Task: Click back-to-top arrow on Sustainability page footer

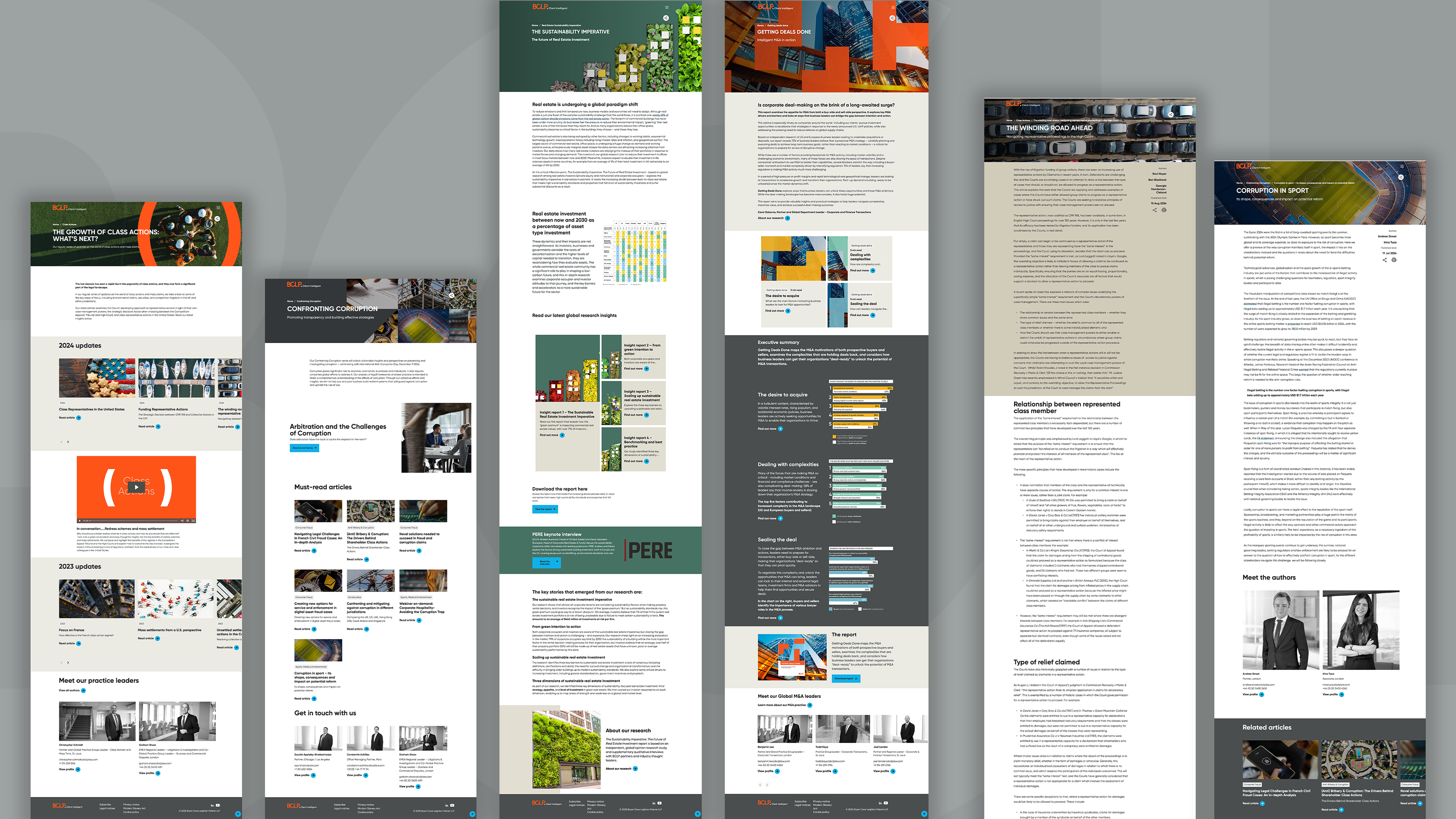Action: tap(698, 814)
